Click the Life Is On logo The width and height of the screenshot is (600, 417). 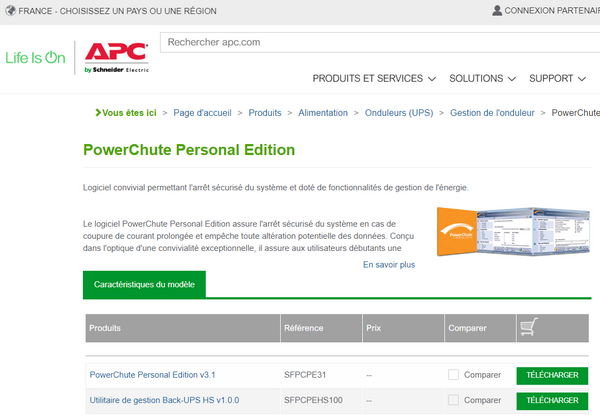click(35, 58)
